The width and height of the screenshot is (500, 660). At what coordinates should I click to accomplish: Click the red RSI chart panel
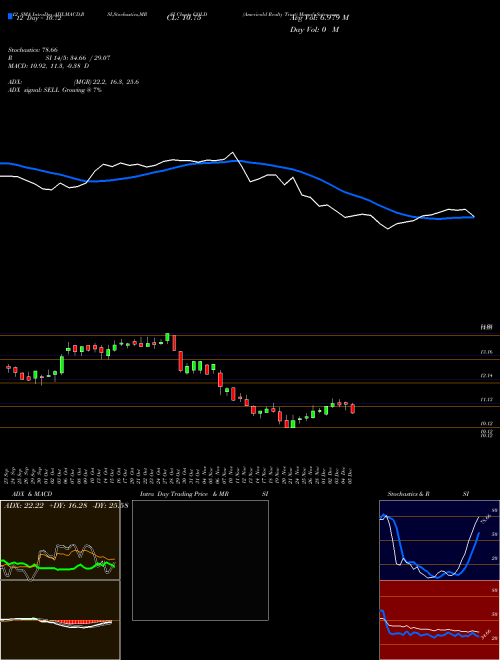pos(439,619)
